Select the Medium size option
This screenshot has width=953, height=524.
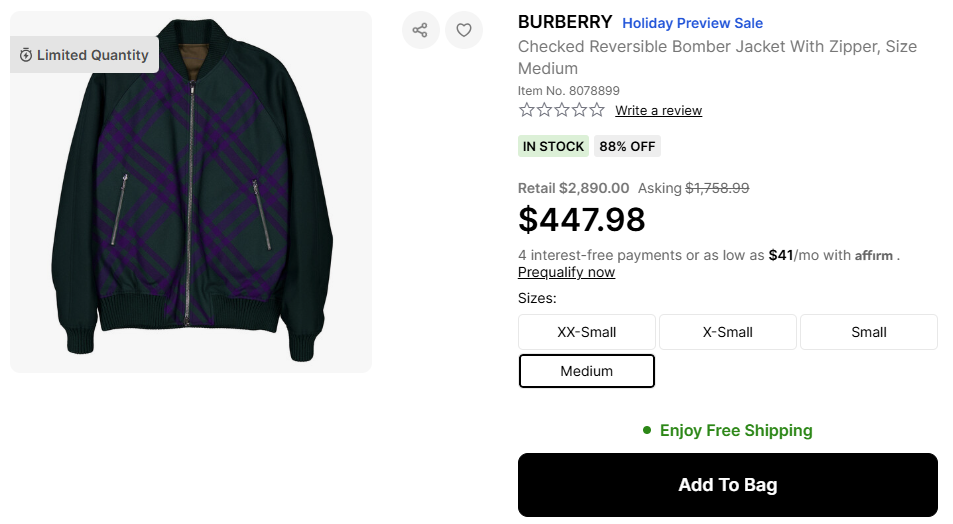[586, 371]
